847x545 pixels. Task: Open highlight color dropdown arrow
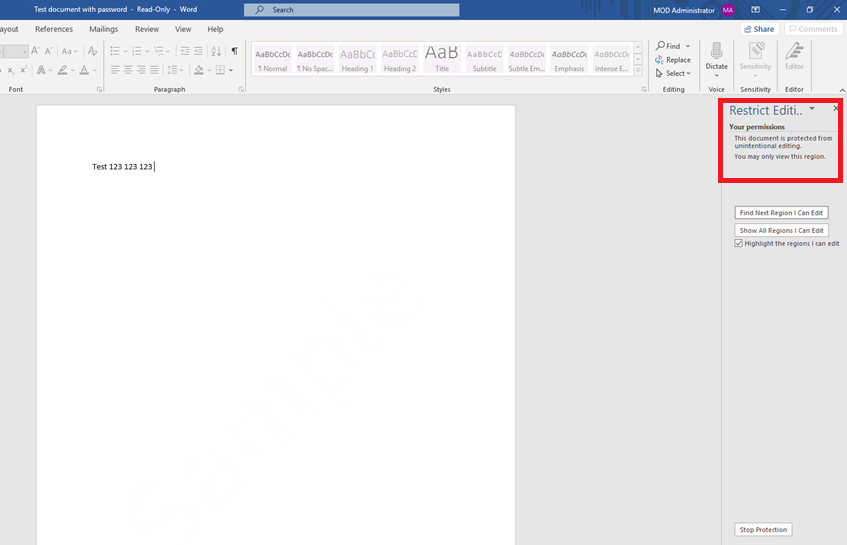tap(72, 70)
